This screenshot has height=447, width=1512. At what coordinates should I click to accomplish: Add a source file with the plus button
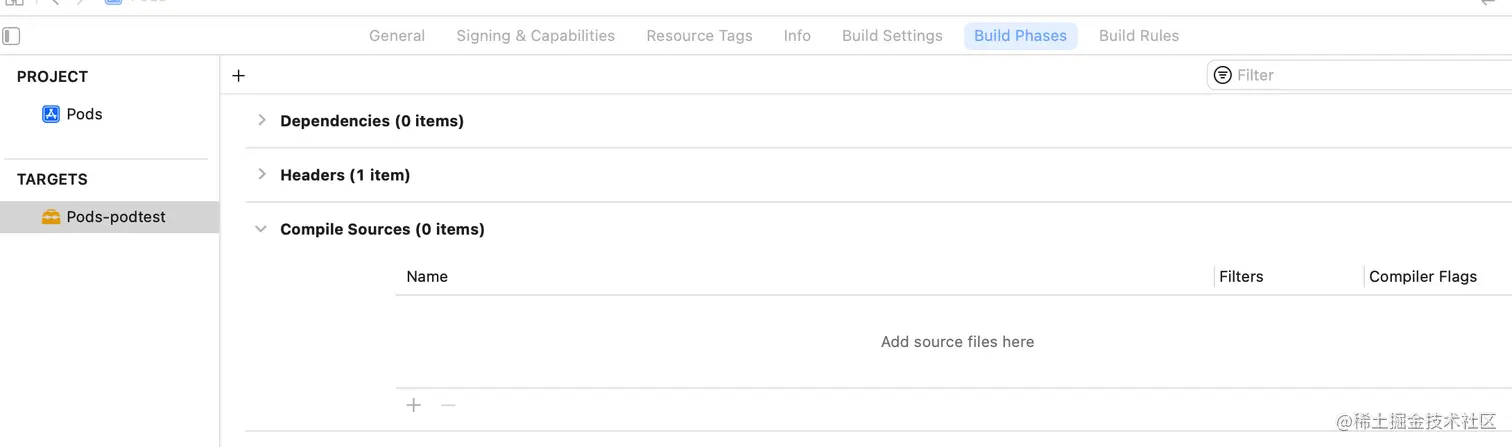coord(414,405)
